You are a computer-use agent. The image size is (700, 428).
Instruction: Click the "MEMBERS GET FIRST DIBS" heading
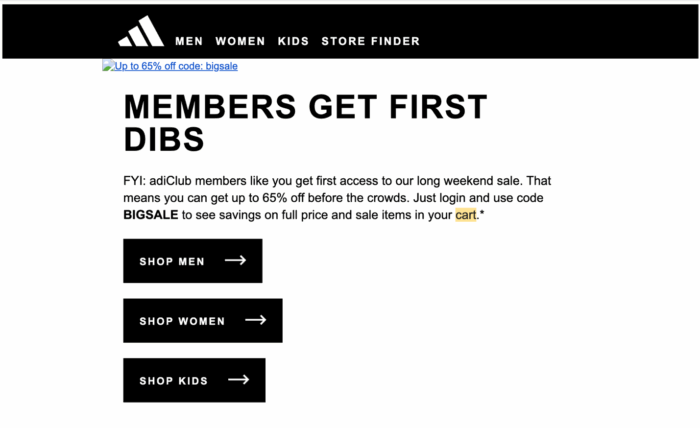pyautogui.click(x=304, y=122)
